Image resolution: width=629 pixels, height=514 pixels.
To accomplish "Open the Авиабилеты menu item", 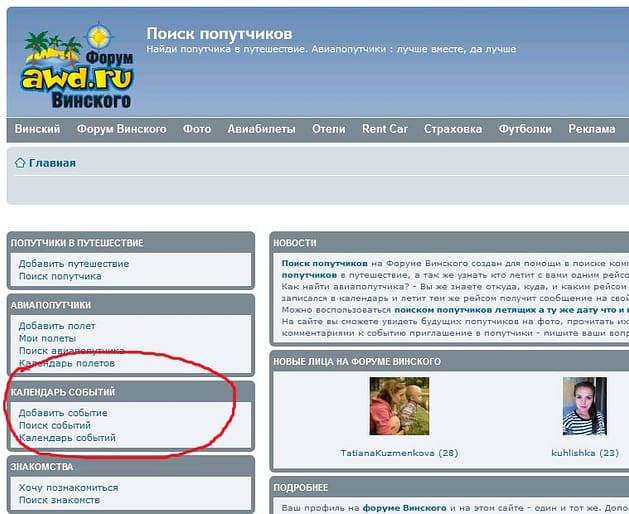I will (x=261, y=129).
